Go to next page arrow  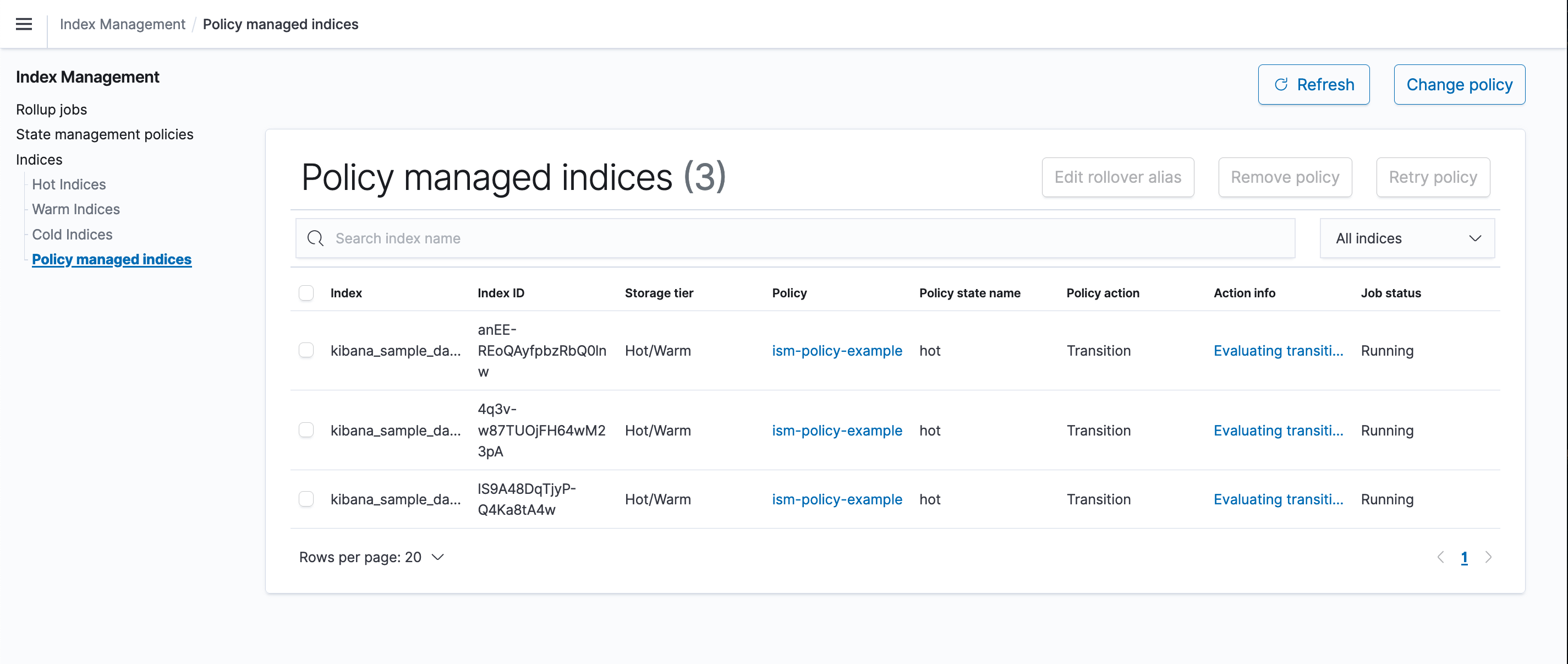1488,557
